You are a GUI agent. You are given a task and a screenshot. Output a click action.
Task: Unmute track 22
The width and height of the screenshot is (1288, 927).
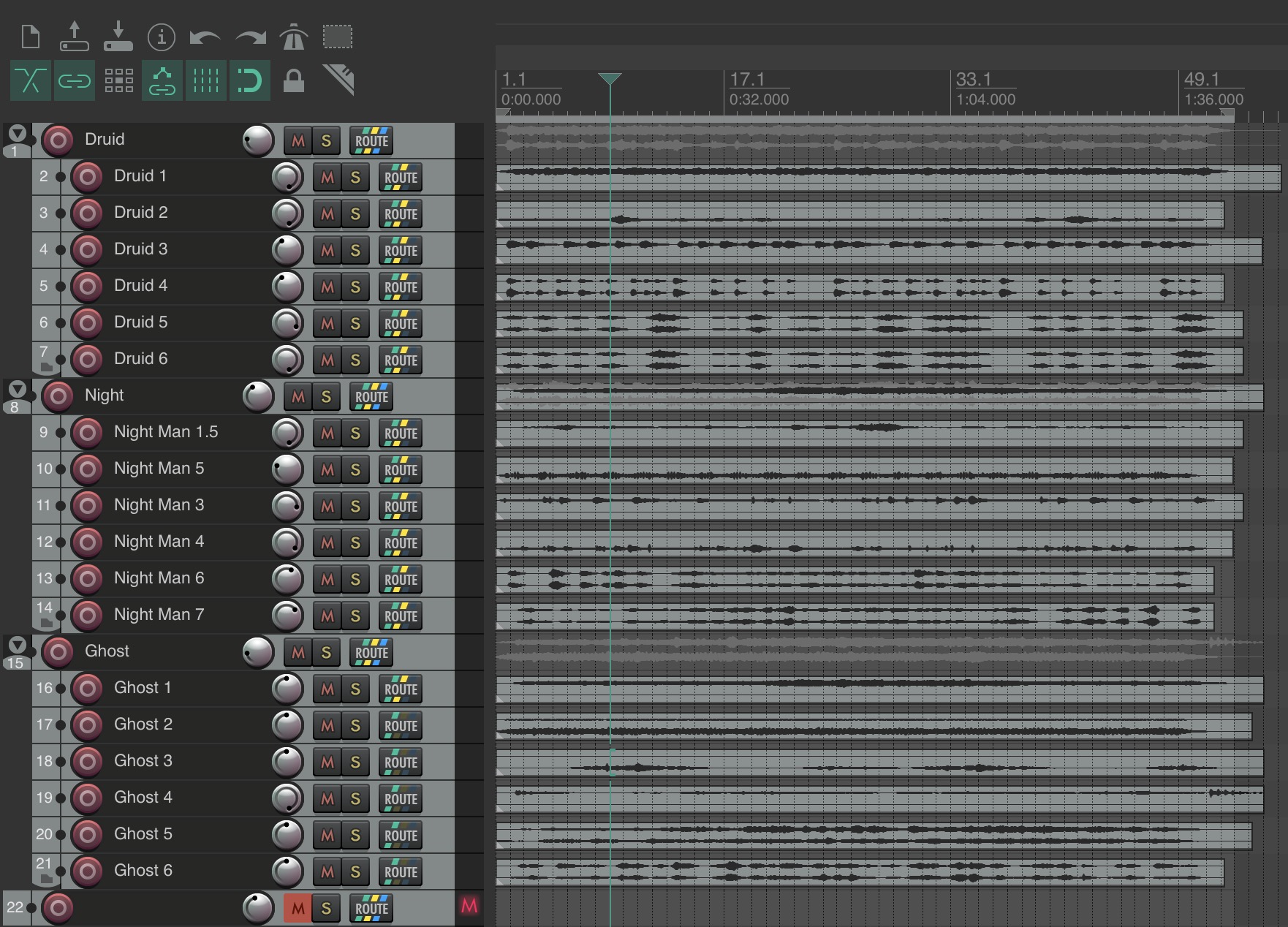[x=298, y=908]
